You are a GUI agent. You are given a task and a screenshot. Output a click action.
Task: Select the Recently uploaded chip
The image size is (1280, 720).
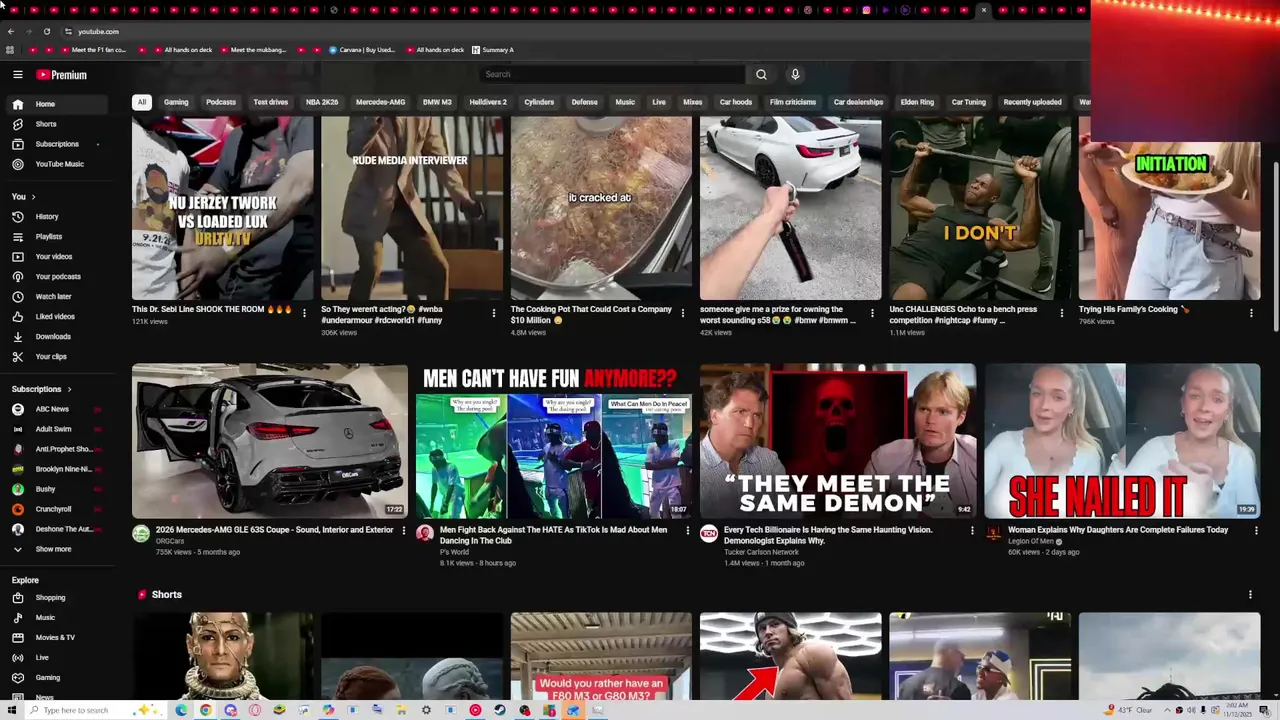click(1032, 102)
